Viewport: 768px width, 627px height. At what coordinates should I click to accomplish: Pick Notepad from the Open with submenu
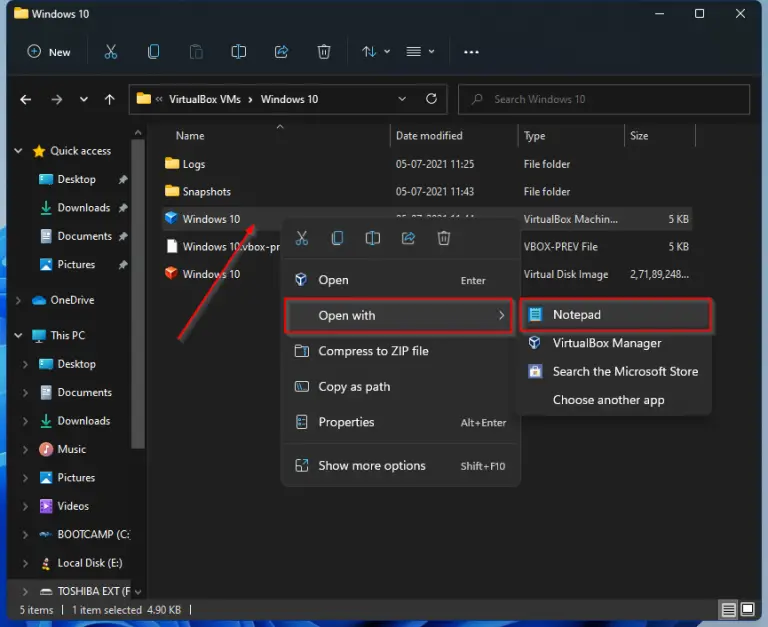coord(616,315)
